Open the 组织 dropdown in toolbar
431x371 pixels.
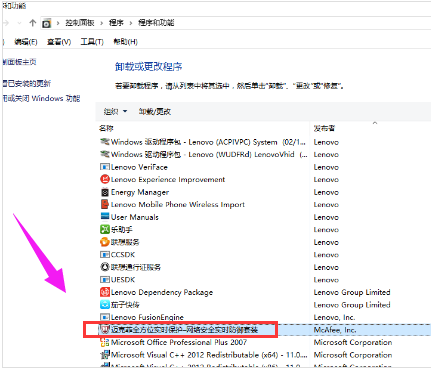pyautogui.click(x=115, y=111)
